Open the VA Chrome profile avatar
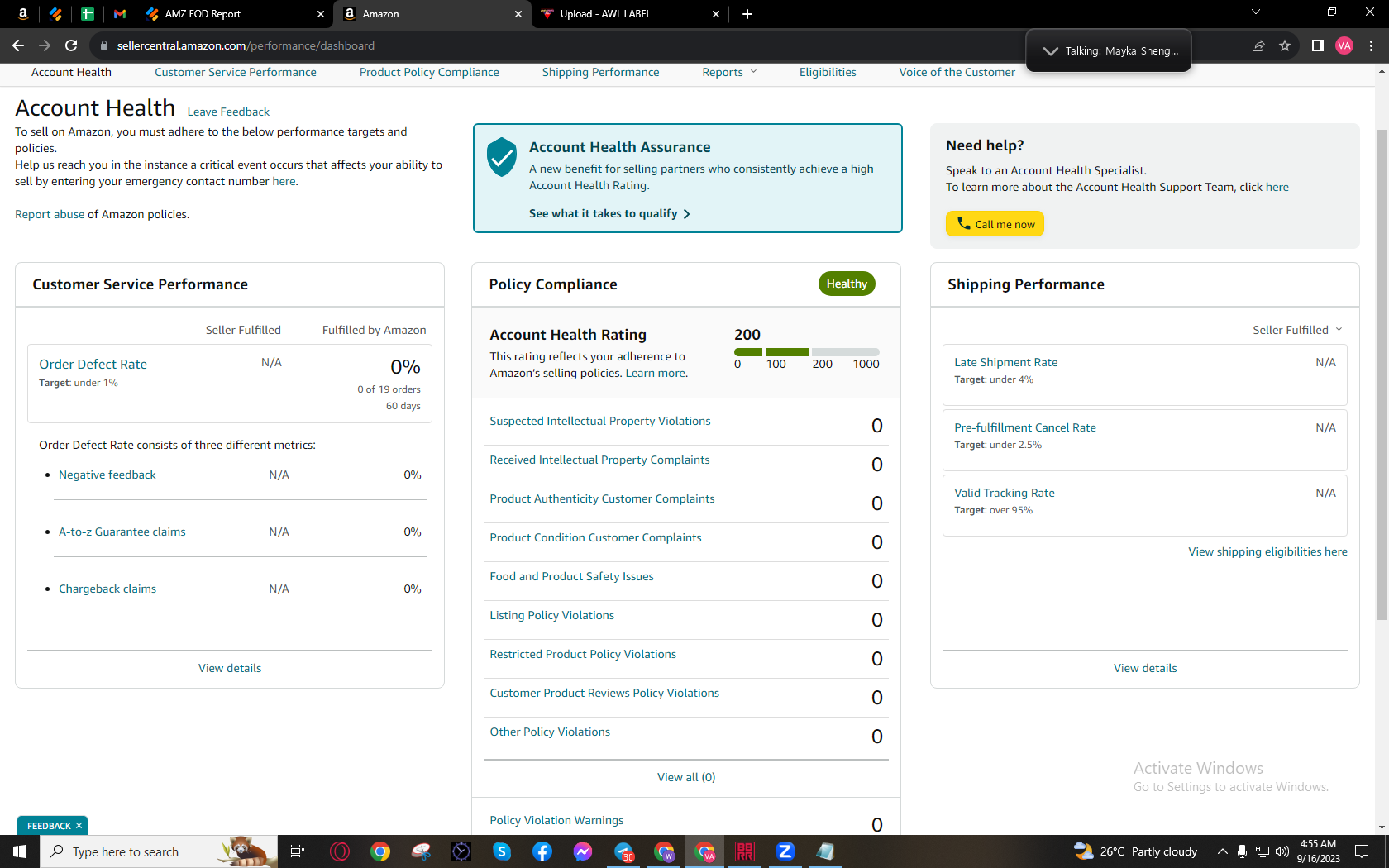Screen dimensions: 1389x868 pos(1344,45)
